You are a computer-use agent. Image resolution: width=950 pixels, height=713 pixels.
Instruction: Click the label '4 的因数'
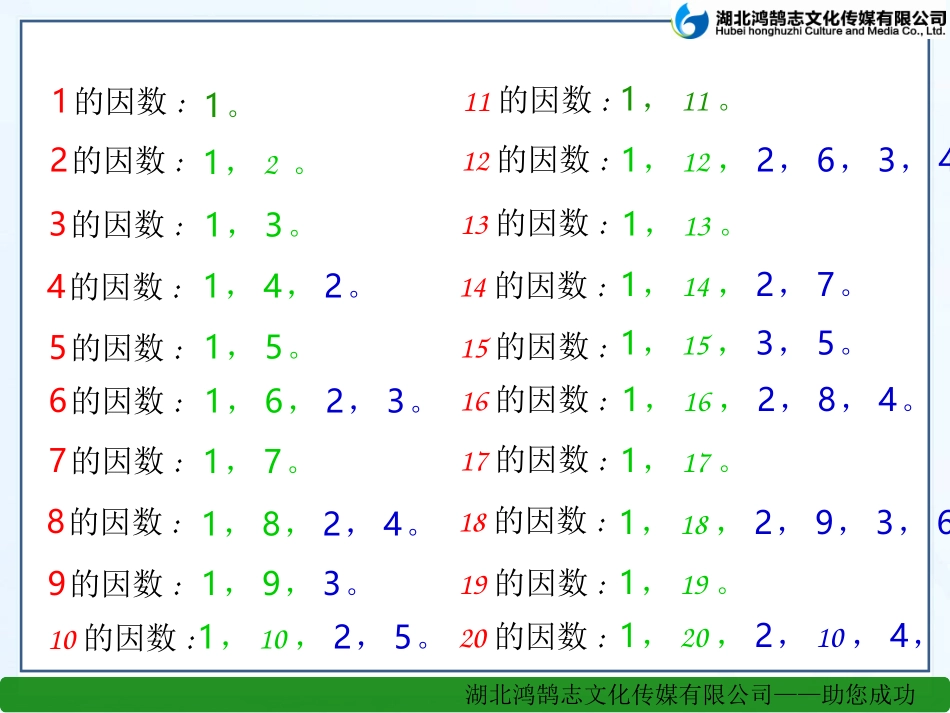click(105, 286)
